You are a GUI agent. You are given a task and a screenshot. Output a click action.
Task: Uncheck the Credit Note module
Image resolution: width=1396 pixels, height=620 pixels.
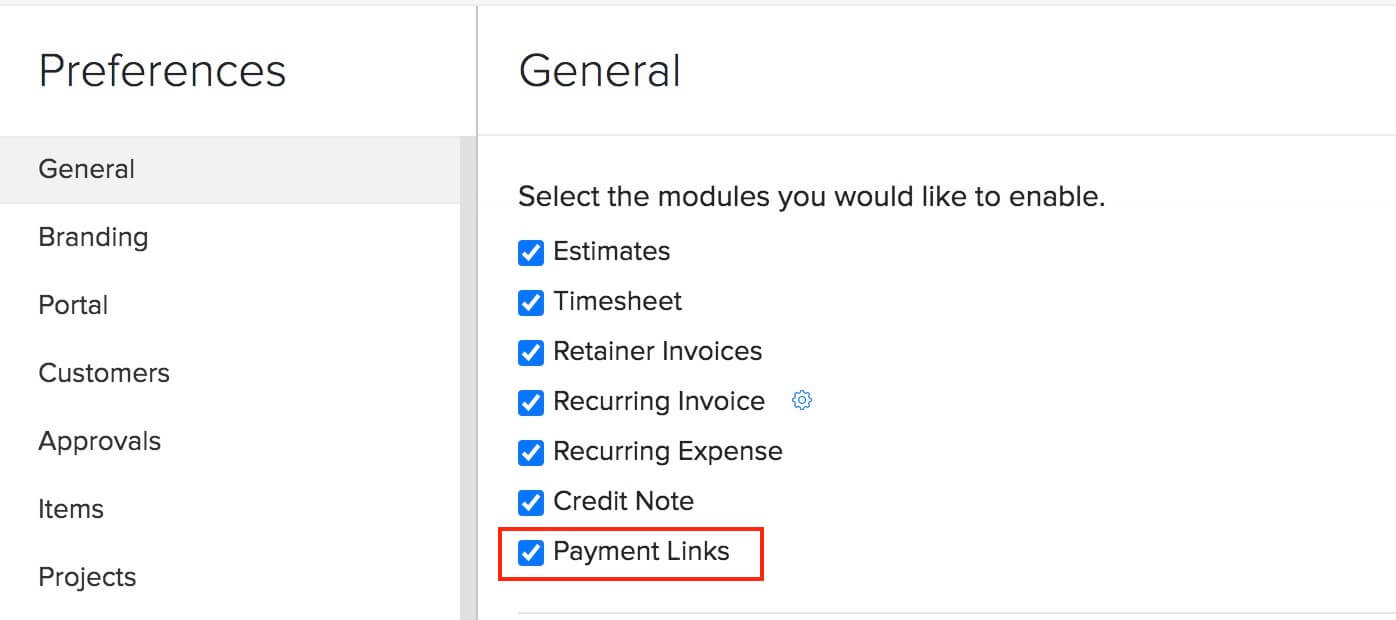(x=530, y=502)
